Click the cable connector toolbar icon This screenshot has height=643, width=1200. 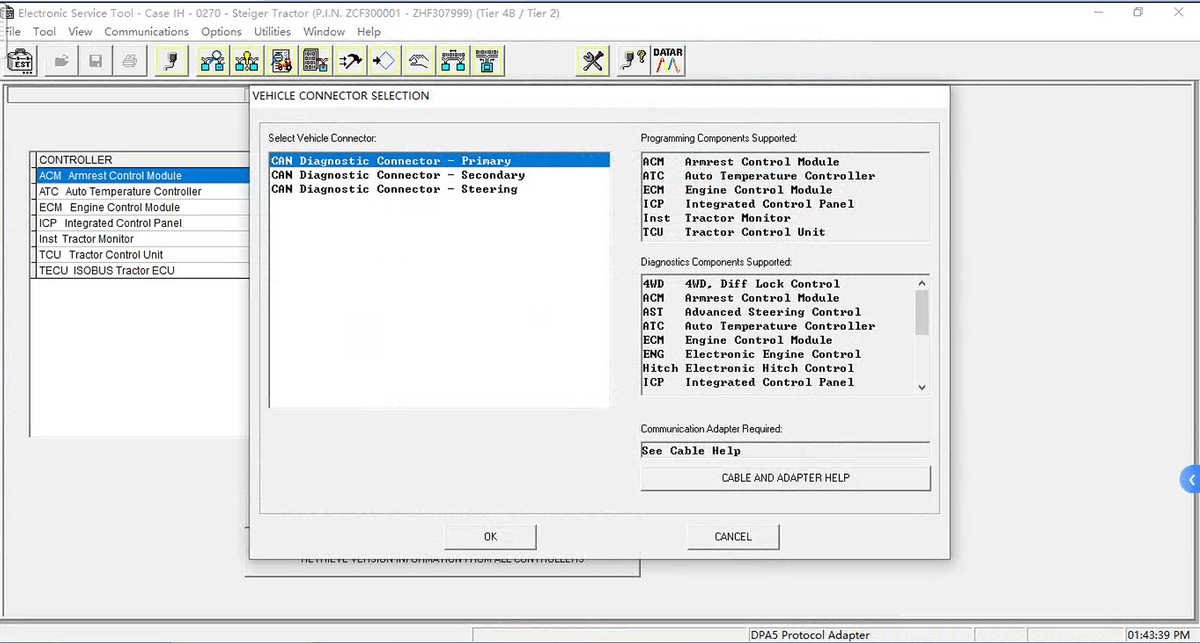(172, 62)
